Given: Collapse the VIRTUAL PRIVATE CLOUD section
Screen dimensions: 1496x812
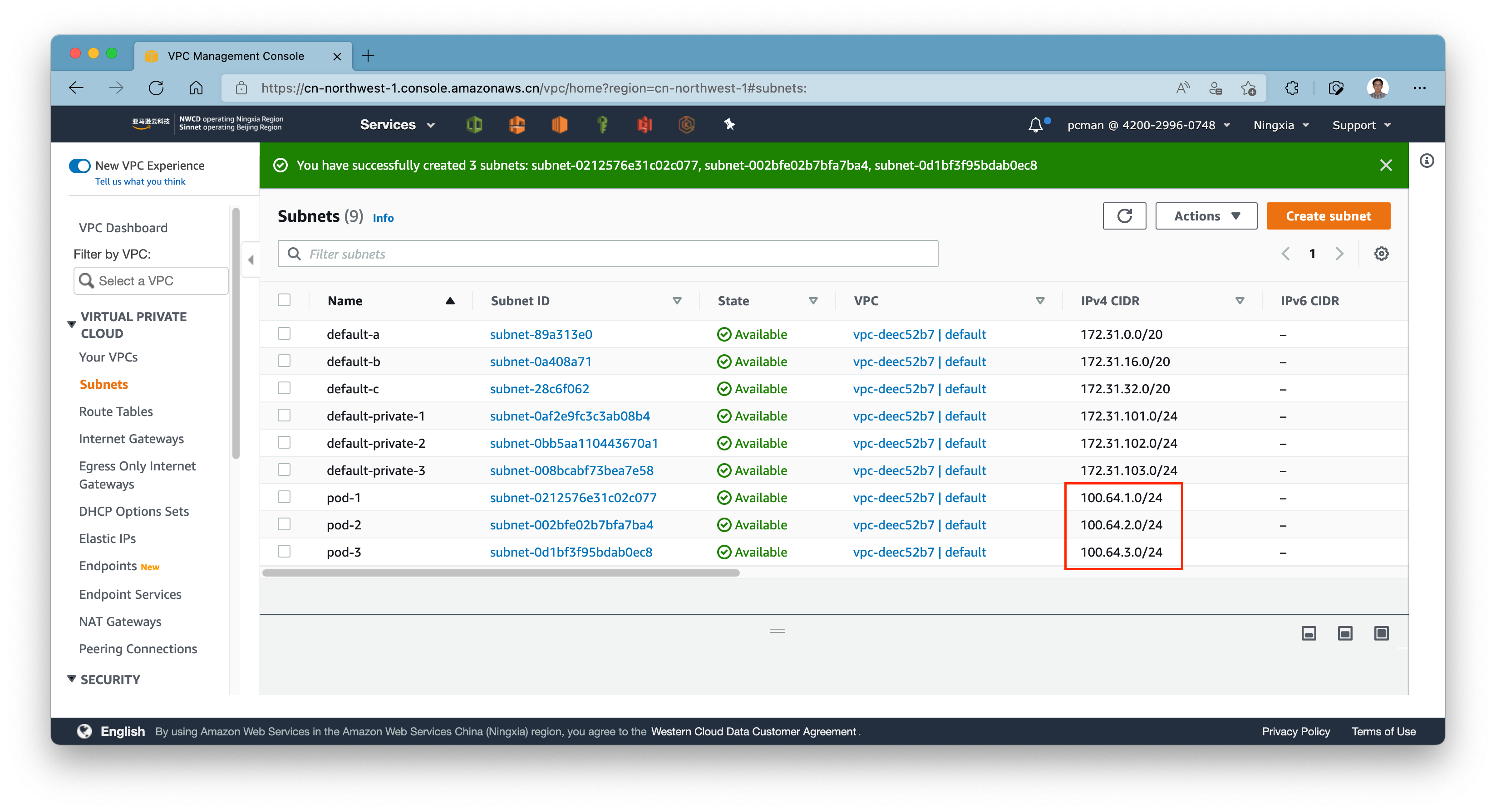Looking at the screenshot, I should point(71,324).
